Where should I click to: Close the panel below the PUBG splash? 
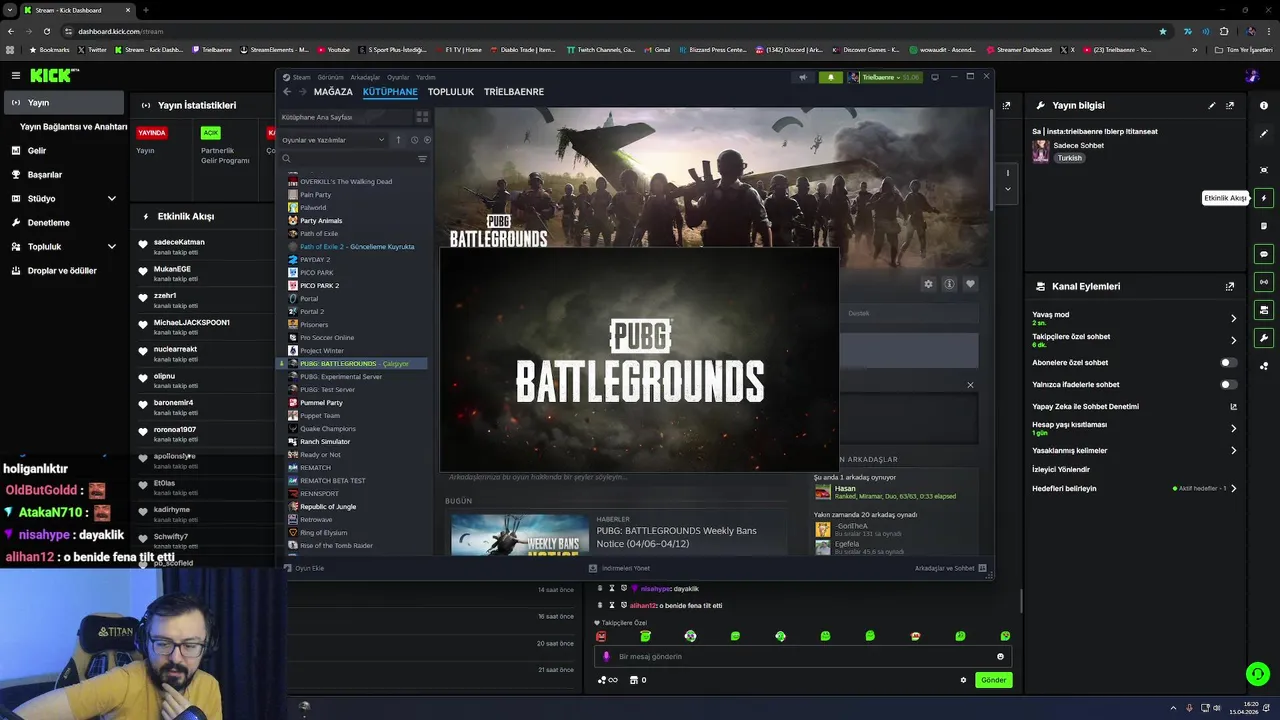click(x=969, y=385)
